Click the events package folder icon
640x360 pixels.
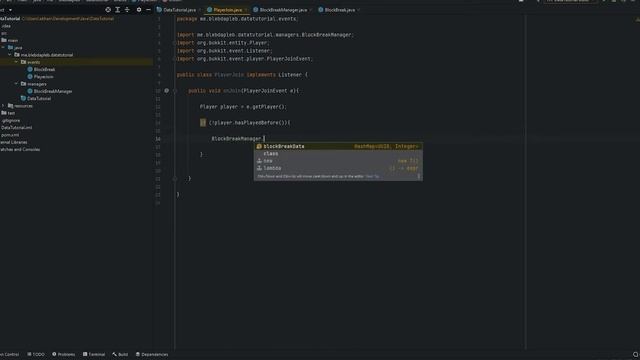point(23,62)
